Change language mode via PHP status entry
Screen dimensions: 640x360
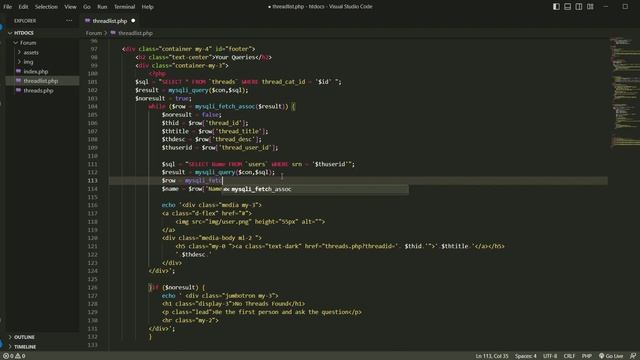click(x=587, y=356)
